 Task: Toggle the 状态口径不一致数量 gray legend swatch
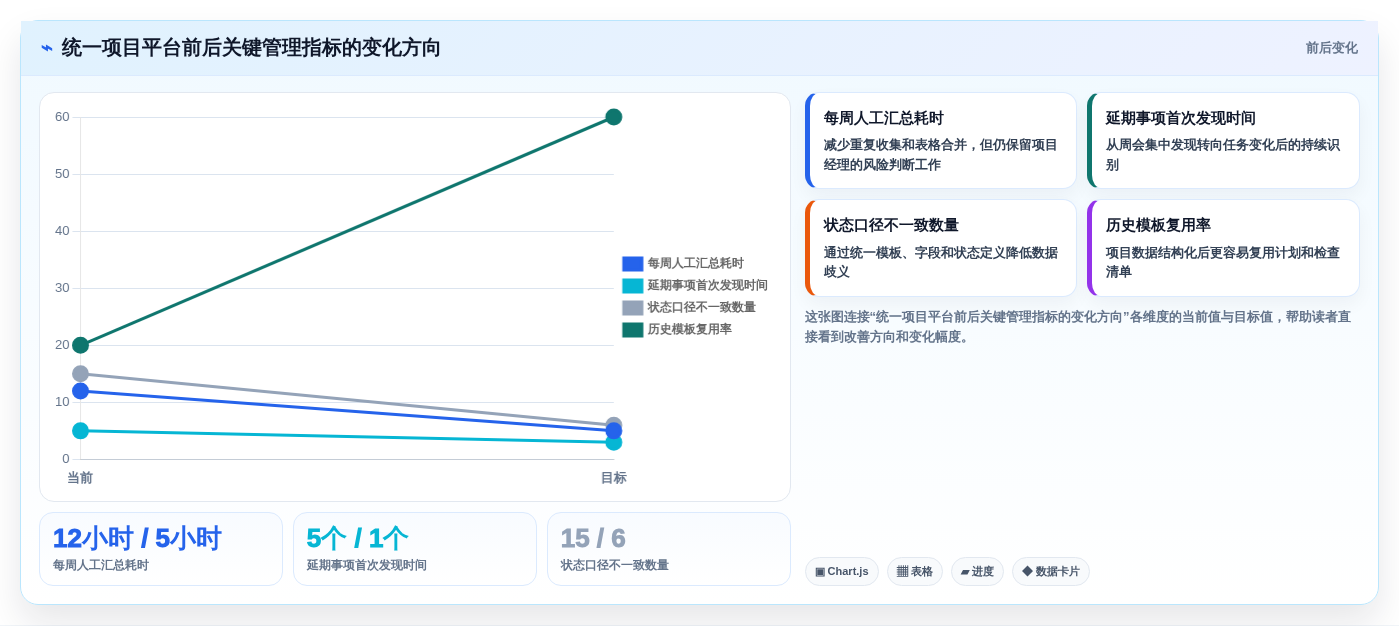click(x=632, y=308)
